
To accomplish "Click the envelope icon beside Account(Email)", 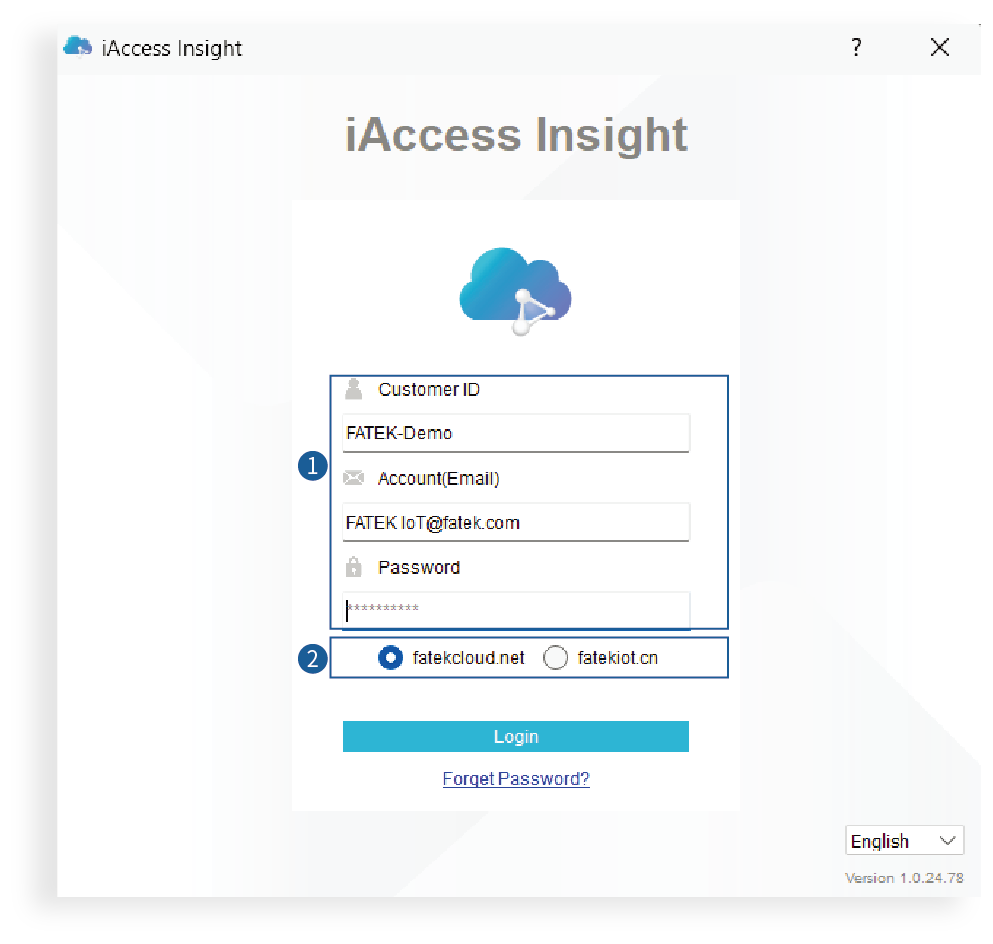I will tap(353, 479).
